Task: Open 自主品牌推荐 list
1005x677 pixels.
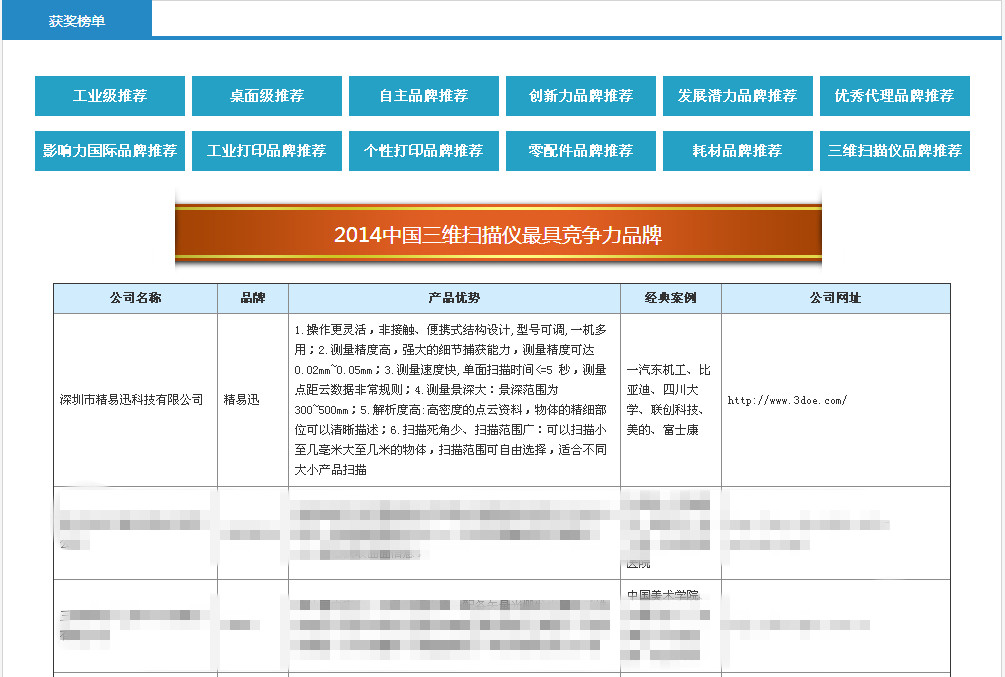Action: click(x=424, y=96)
